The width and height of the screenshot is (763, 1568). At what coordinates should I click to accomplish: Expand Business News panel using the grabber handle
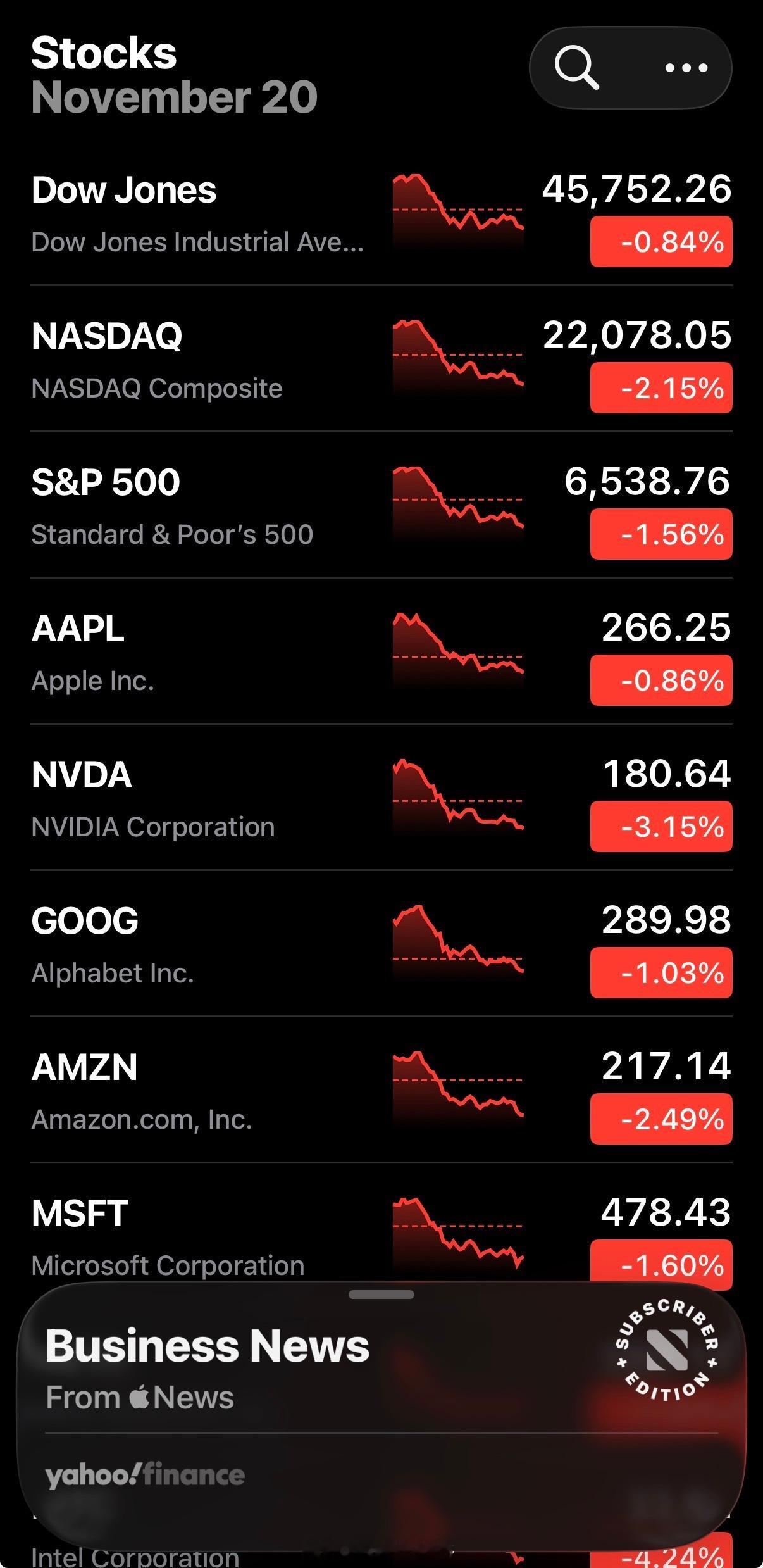(x=381, y=1295)
